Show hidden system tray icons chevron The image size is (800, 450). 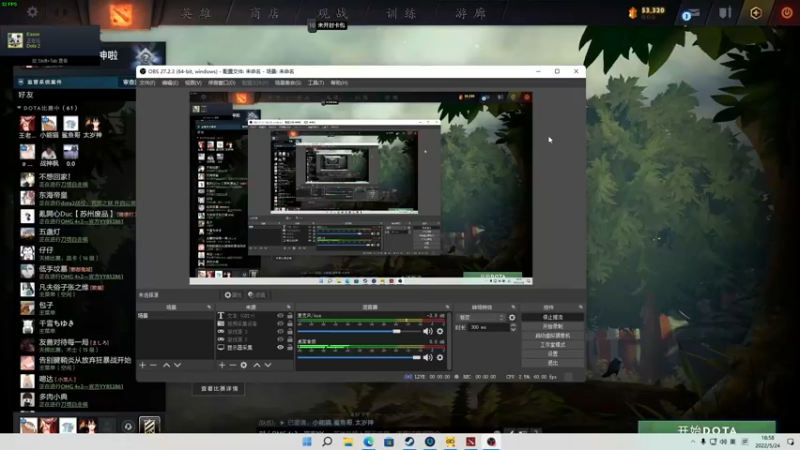click(693, 442)
